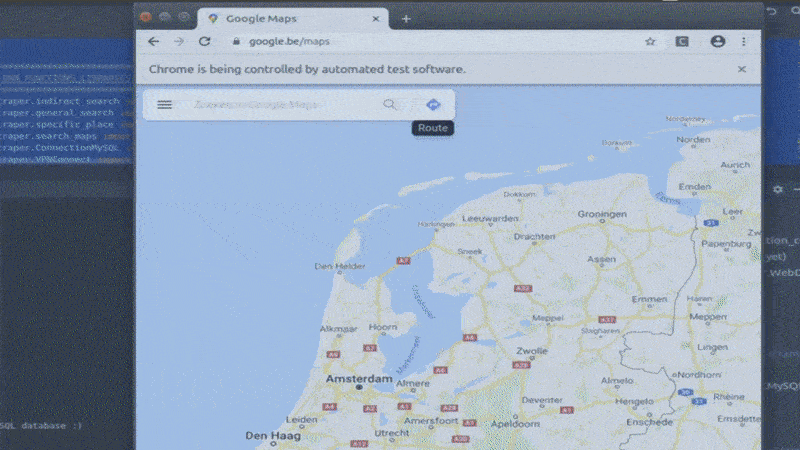Click the Nordhorn label on the map
Viewport: 800px width, 450px height.
pyautogui.click(x=699, y=374)
